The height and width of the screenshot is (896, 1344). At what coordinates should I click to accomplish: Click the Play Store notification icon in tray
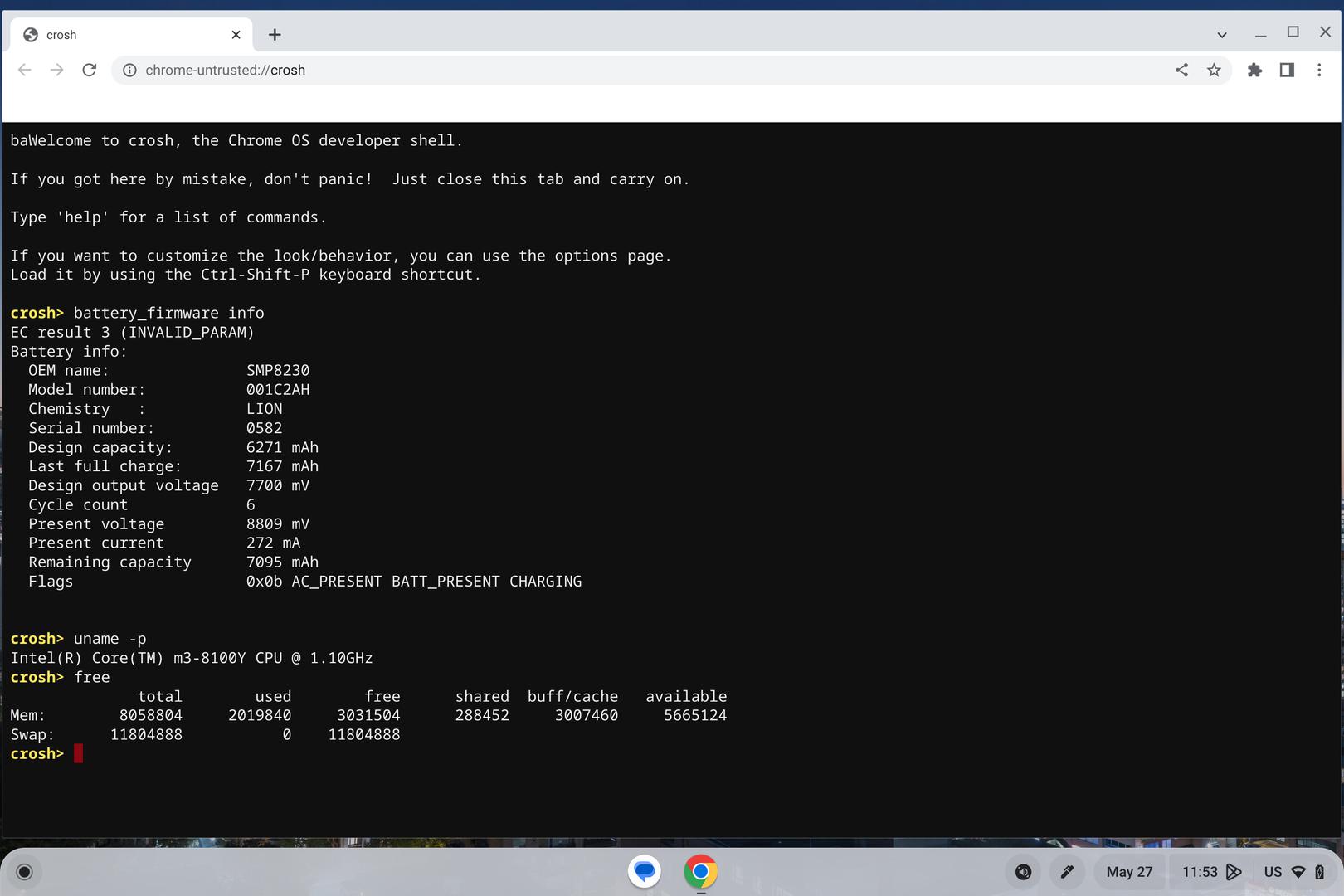click(1234, 871)
